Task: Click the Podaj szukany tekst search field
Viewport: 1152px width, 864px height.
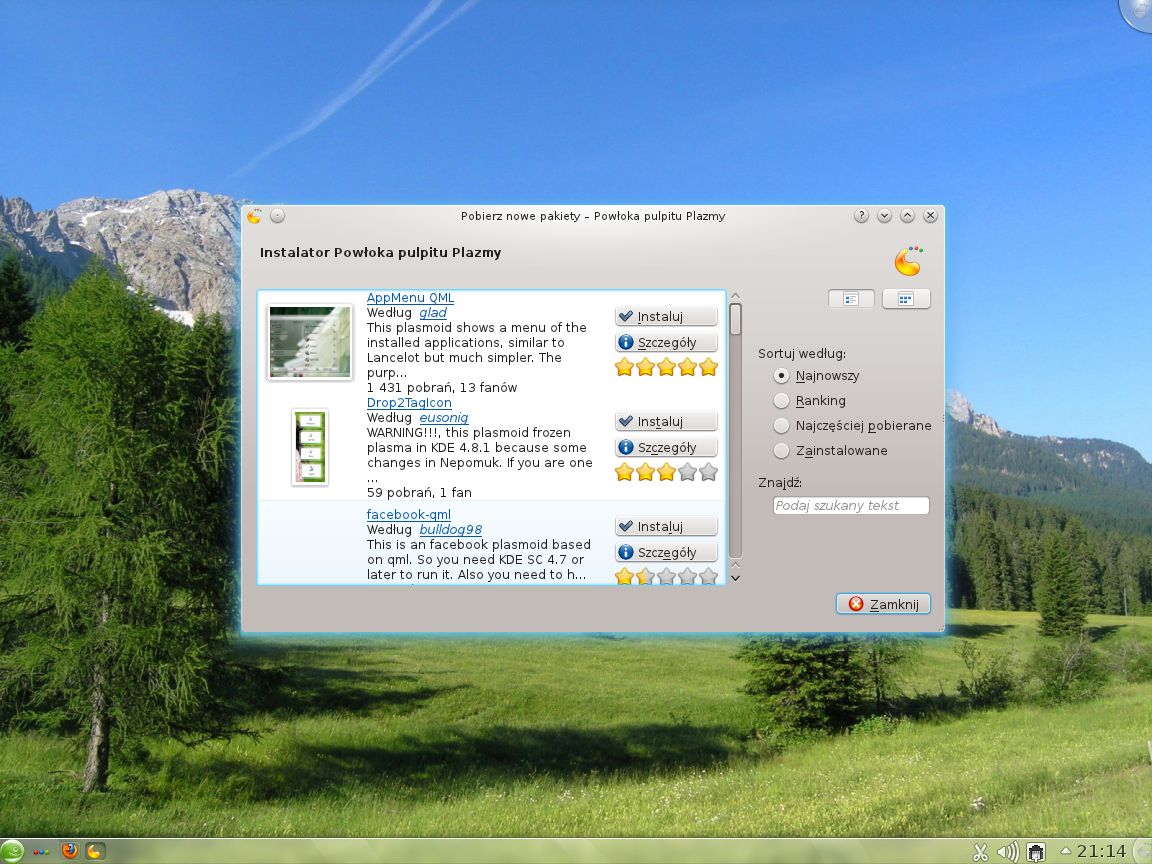Action: tap(851, 505)
